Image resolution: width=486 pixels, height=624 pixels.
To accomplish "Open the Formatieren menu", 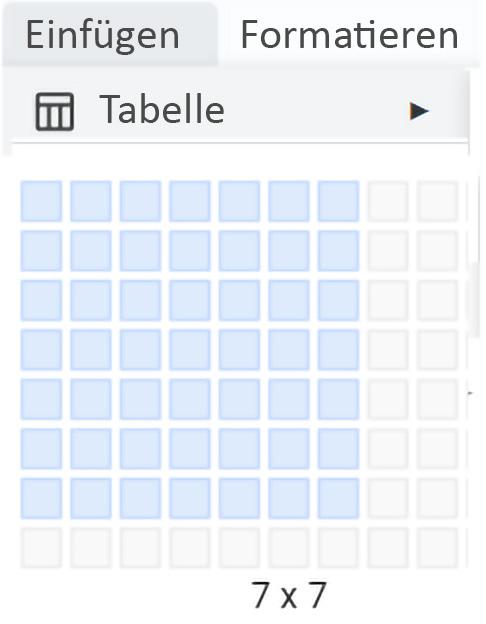I will [x=350, y=35].
